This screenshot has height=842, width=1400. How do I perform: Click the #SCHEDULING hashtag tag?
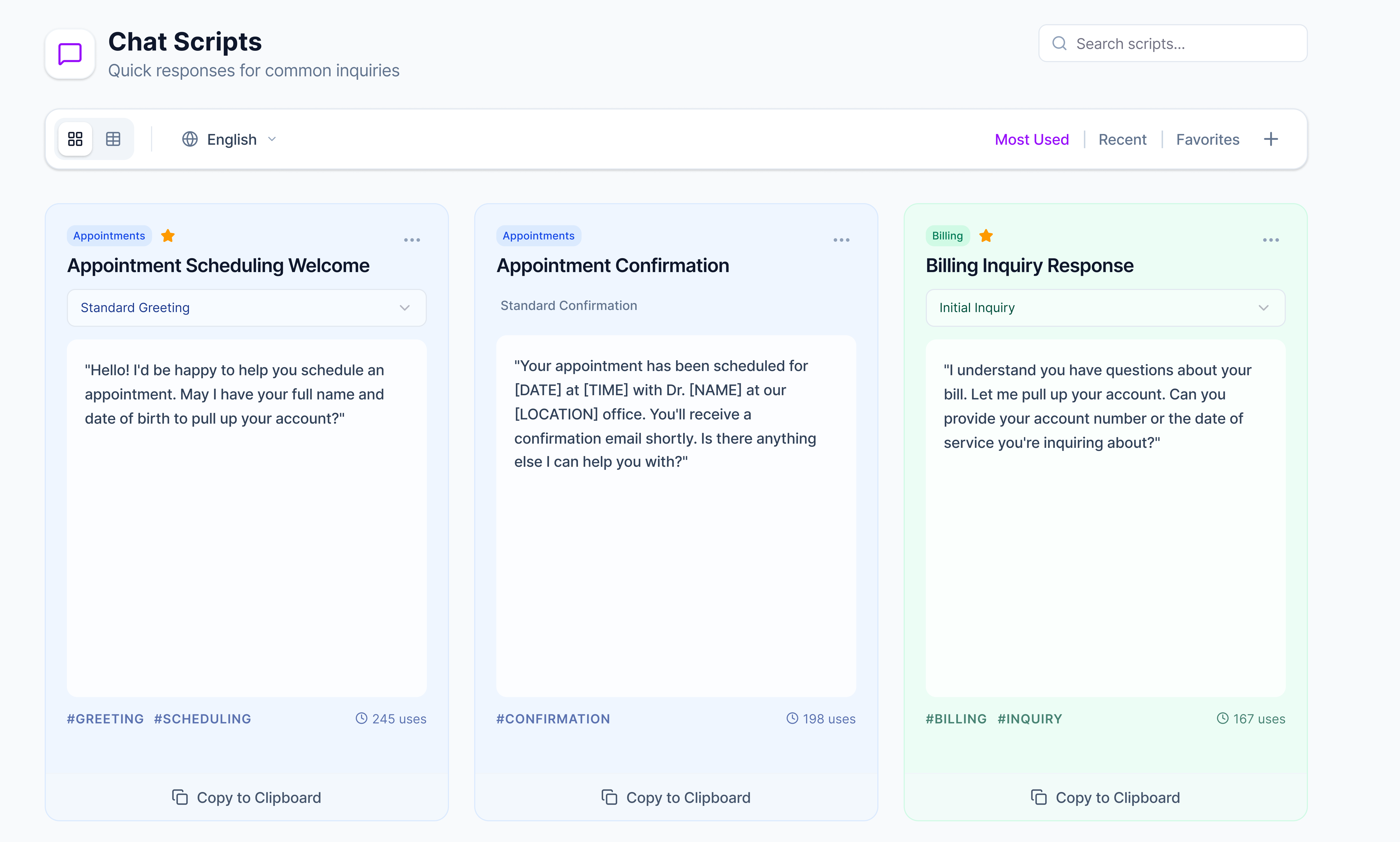202,719
